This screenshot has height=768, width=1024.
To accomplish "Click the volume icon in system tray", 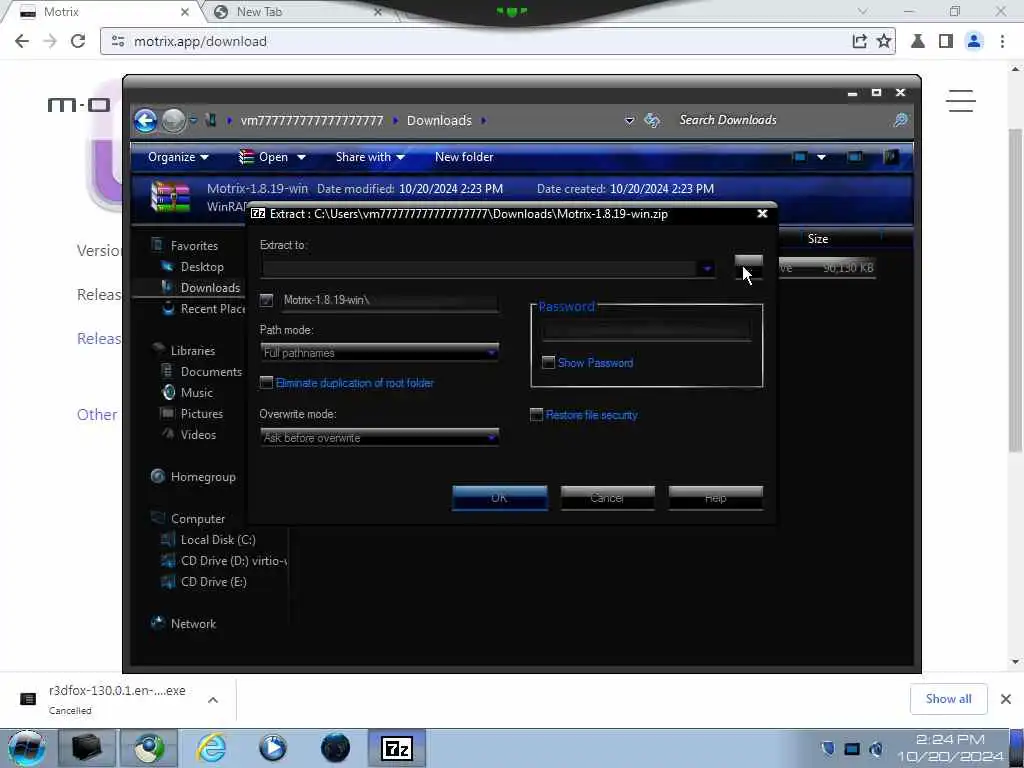I will (x=876, y=748).
